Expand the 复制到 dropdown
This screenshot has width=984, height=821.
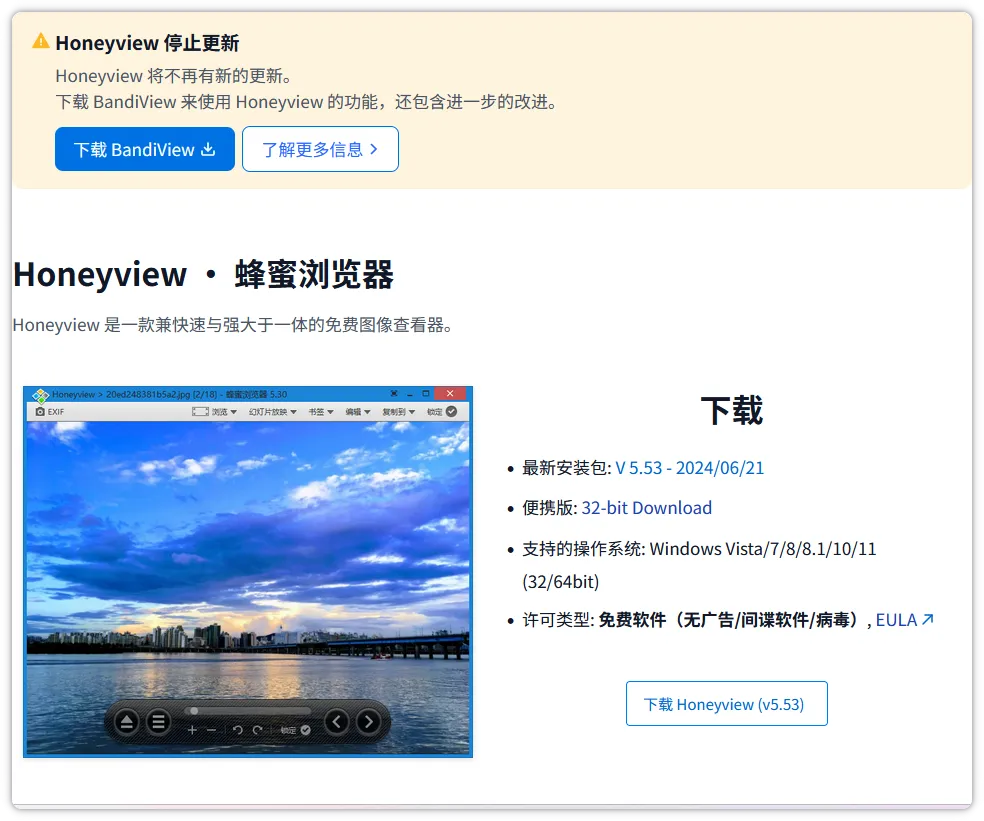coord(398,412)
